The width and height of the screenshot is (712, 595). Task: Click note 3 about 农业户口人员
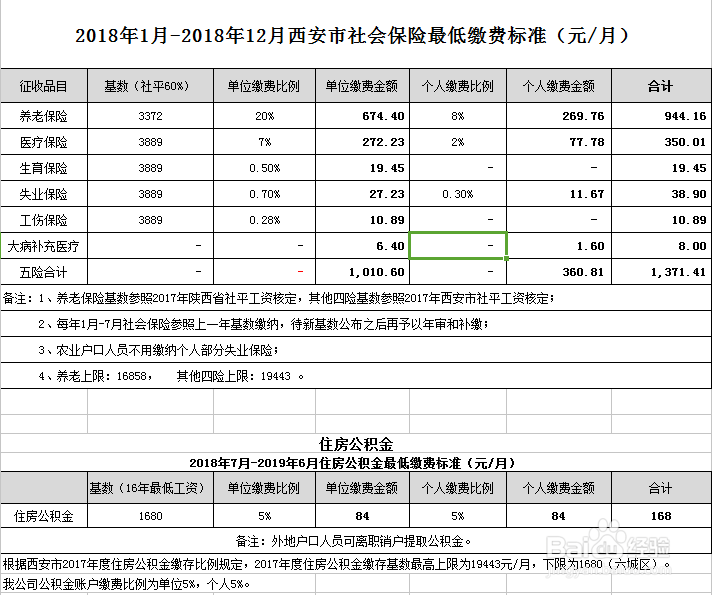click(x=356, y=350)
